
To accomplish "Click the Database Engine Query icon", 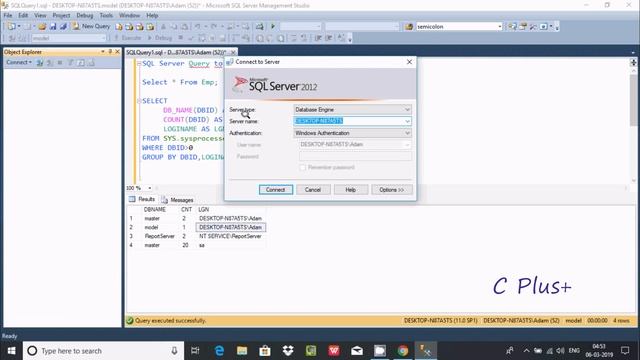I will [119, 27].
